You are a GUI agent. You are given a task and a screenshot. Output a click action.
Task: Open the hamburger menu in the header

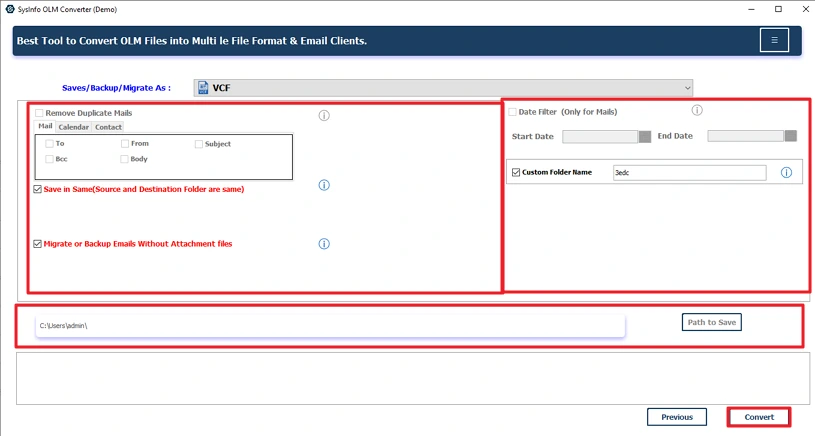click(x=774, y=40)
